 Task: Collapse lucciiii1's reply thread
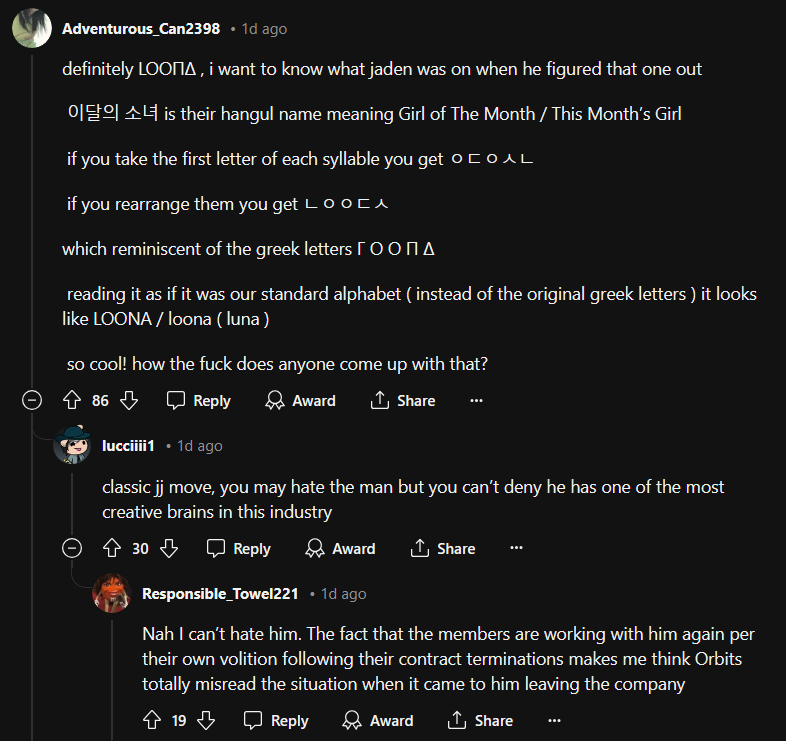click(x=72, y=549)
